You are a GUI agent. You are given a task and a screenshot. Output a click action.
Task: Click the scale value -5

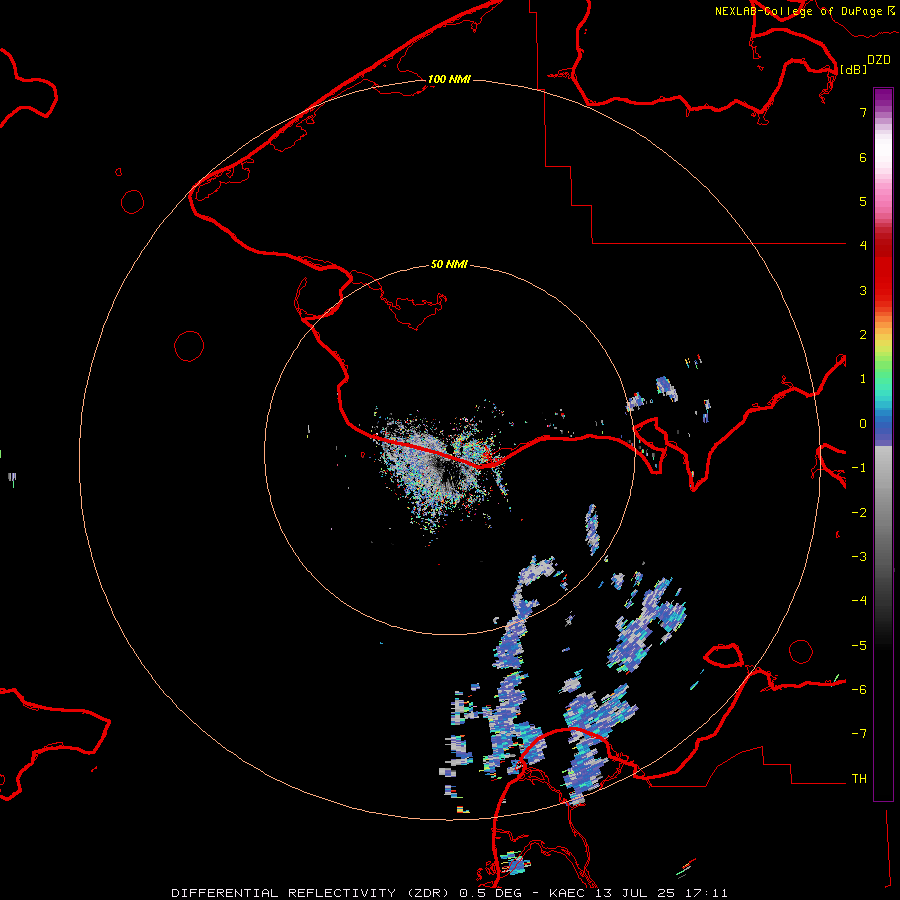(x=859, y=646)
